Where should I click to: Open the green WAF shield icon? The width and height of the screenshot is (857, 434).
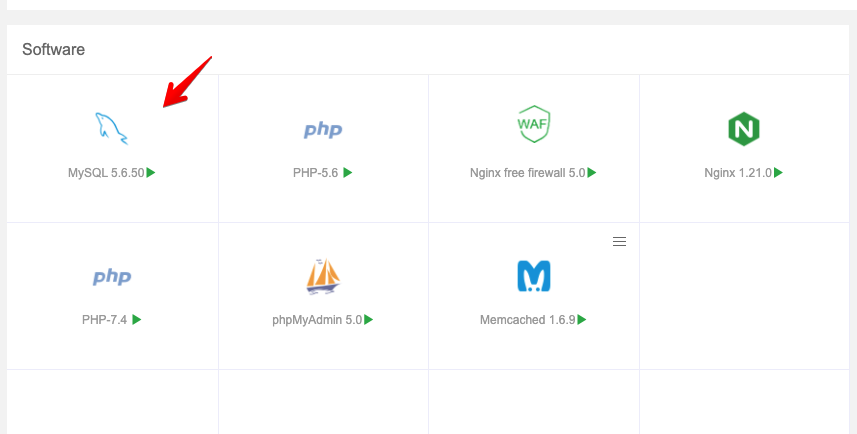click(533, 124)
